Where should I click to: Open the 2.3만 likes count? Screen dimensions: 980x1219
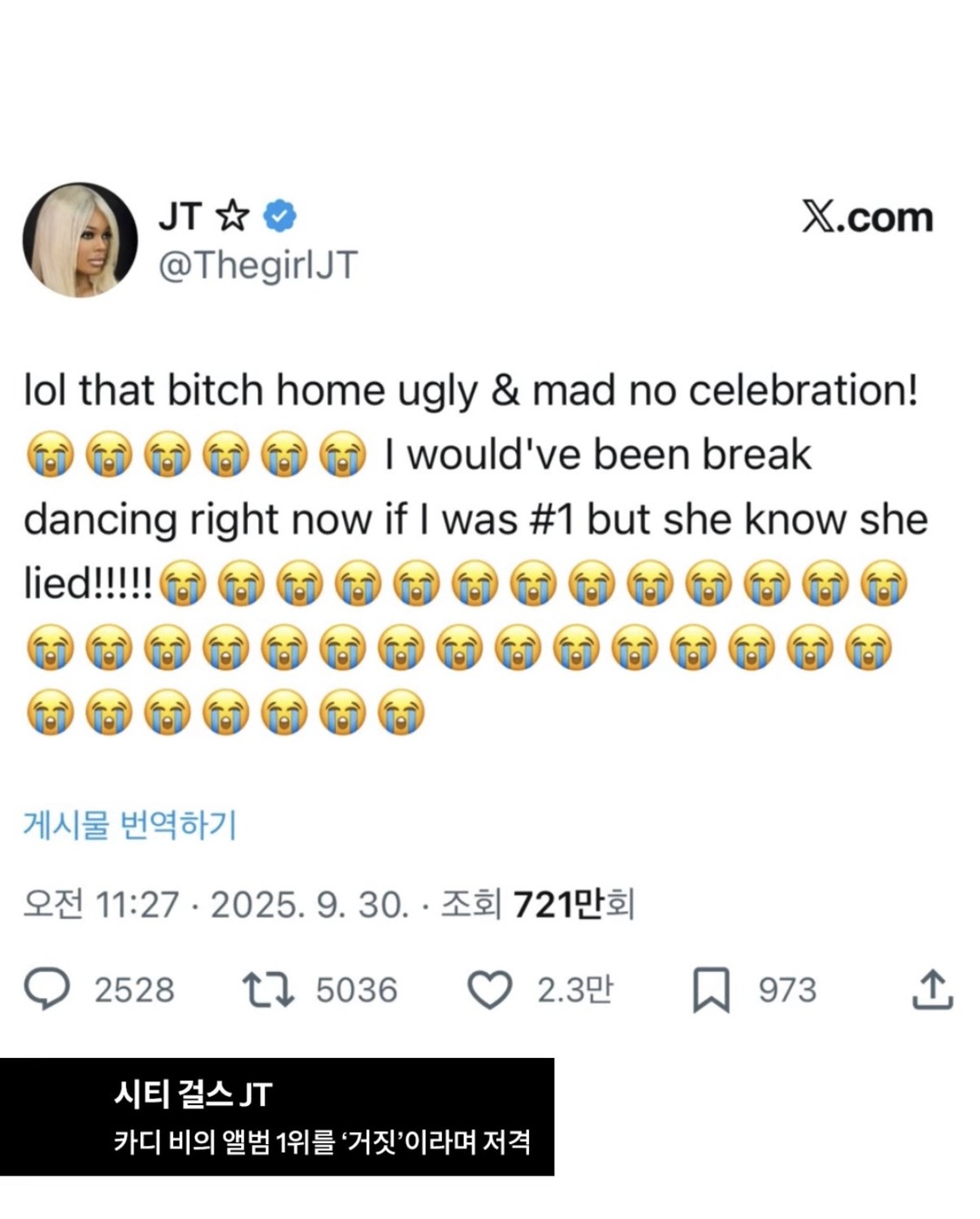tap(575, 990)
